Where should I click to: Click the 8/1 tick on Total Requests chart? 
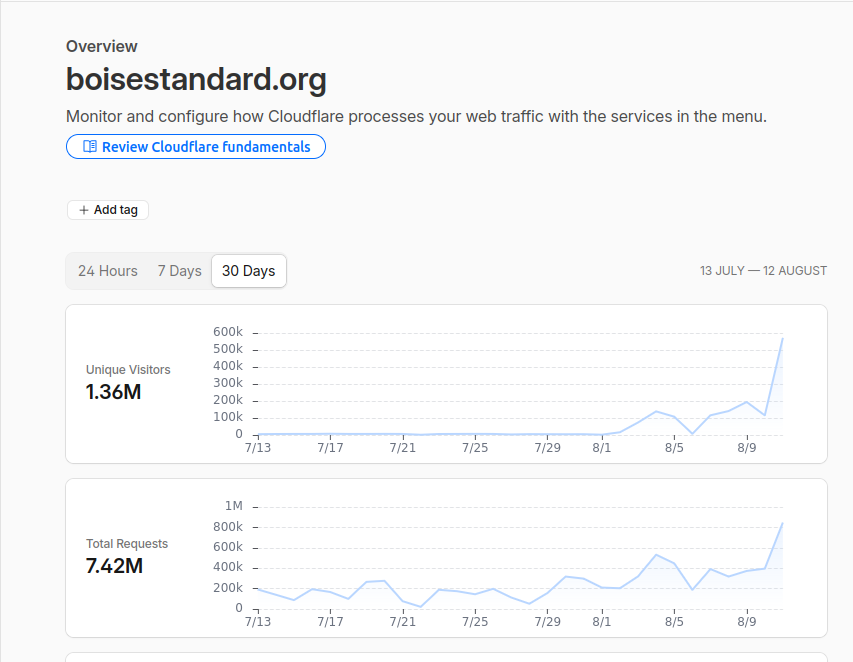pos(602,622)
